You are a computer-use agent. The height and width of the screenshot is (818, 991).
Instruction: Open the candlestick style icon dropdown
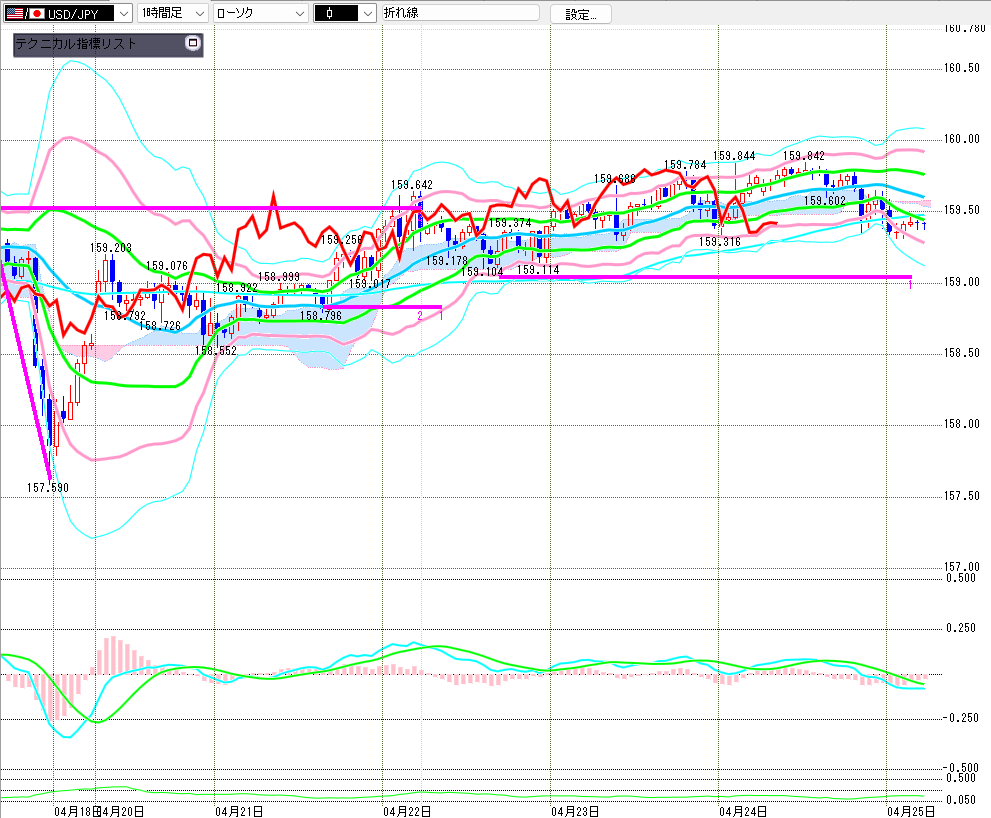coord(367,13)
